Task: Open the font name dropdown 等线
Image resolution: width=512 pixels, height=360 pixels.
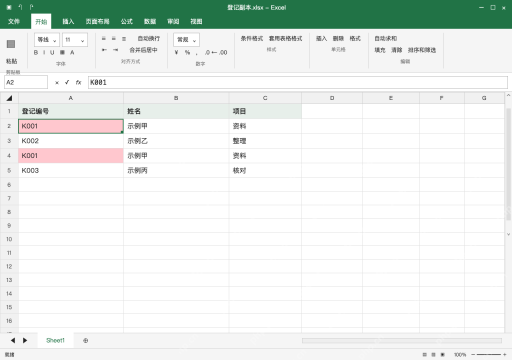Action: coord(47,40)
